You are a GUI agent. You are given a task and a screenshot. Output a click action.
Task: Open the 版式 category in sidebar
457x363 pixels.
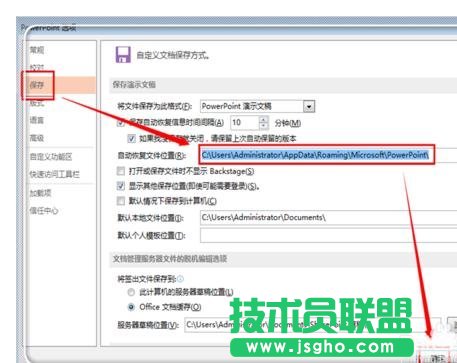(x=37, y=103)
